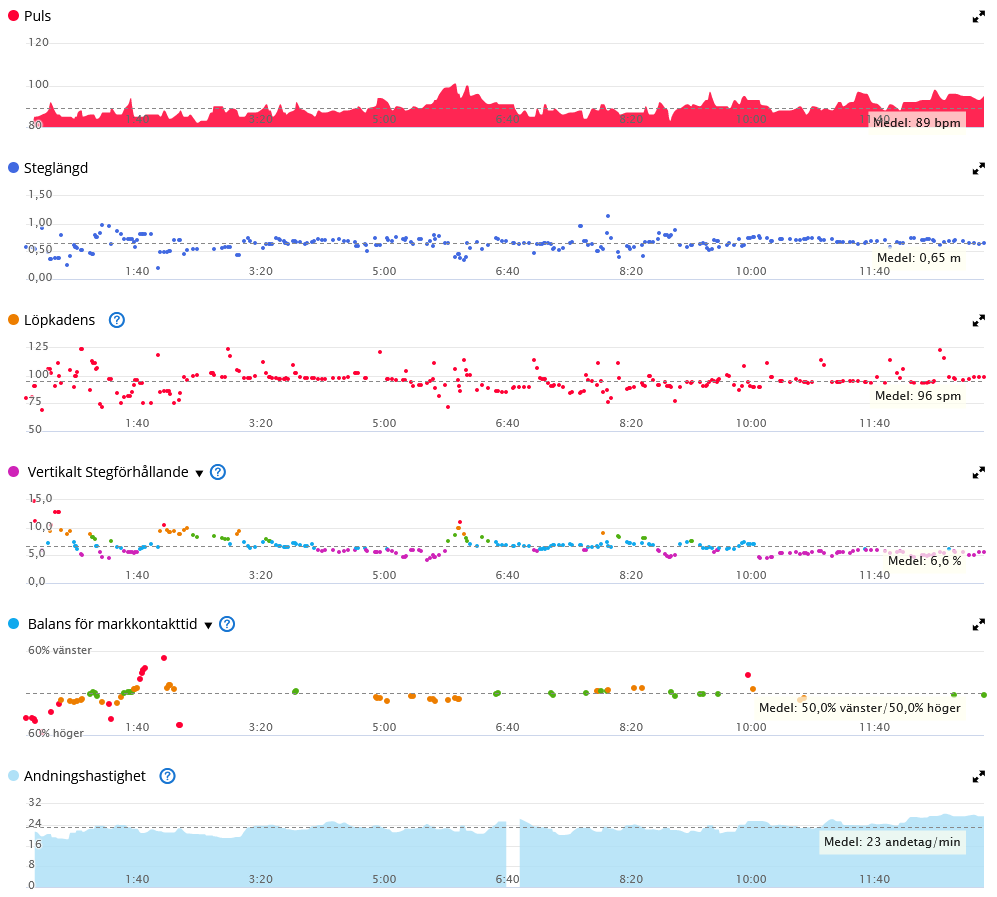Viewport: 997px width, 897px height.
Task: Open help for Balans för markkontakttid
Action: (x=227, y=624)
